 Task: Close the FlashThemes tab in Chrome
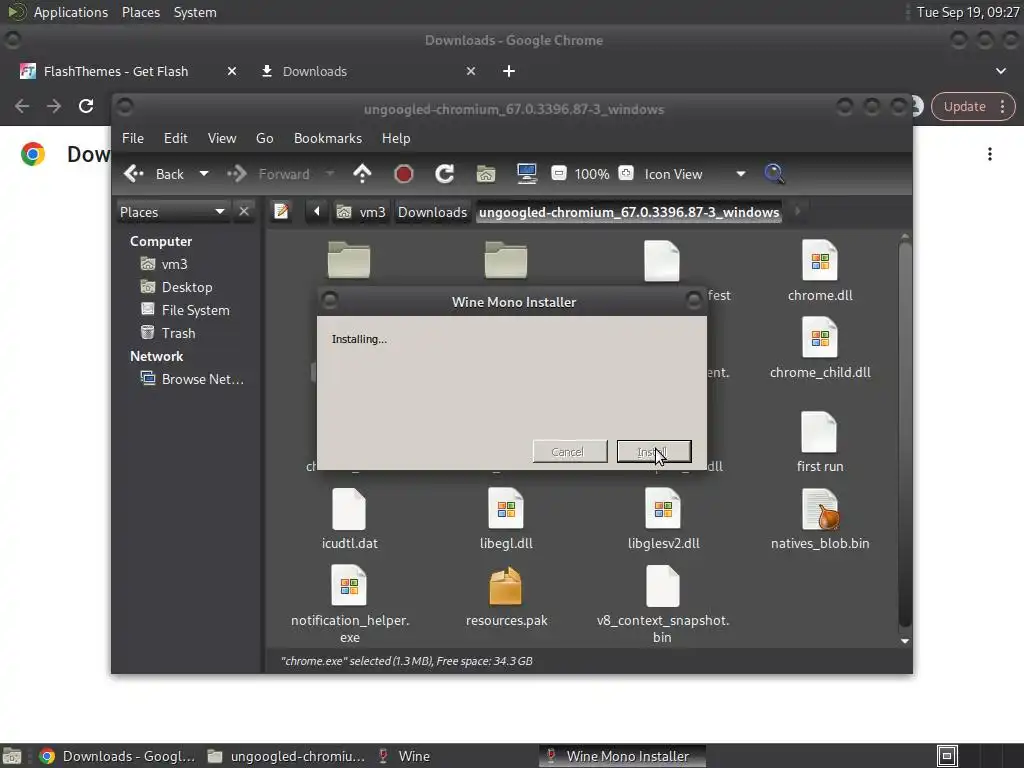(x=232, y=71)
